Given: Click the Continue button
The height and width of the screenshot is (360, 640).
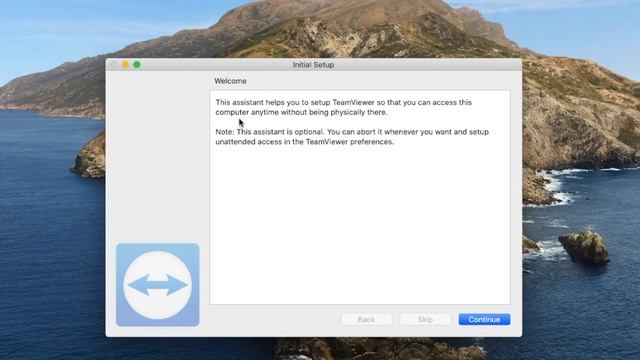Looking at the screenshot, I should coord(484,319).
